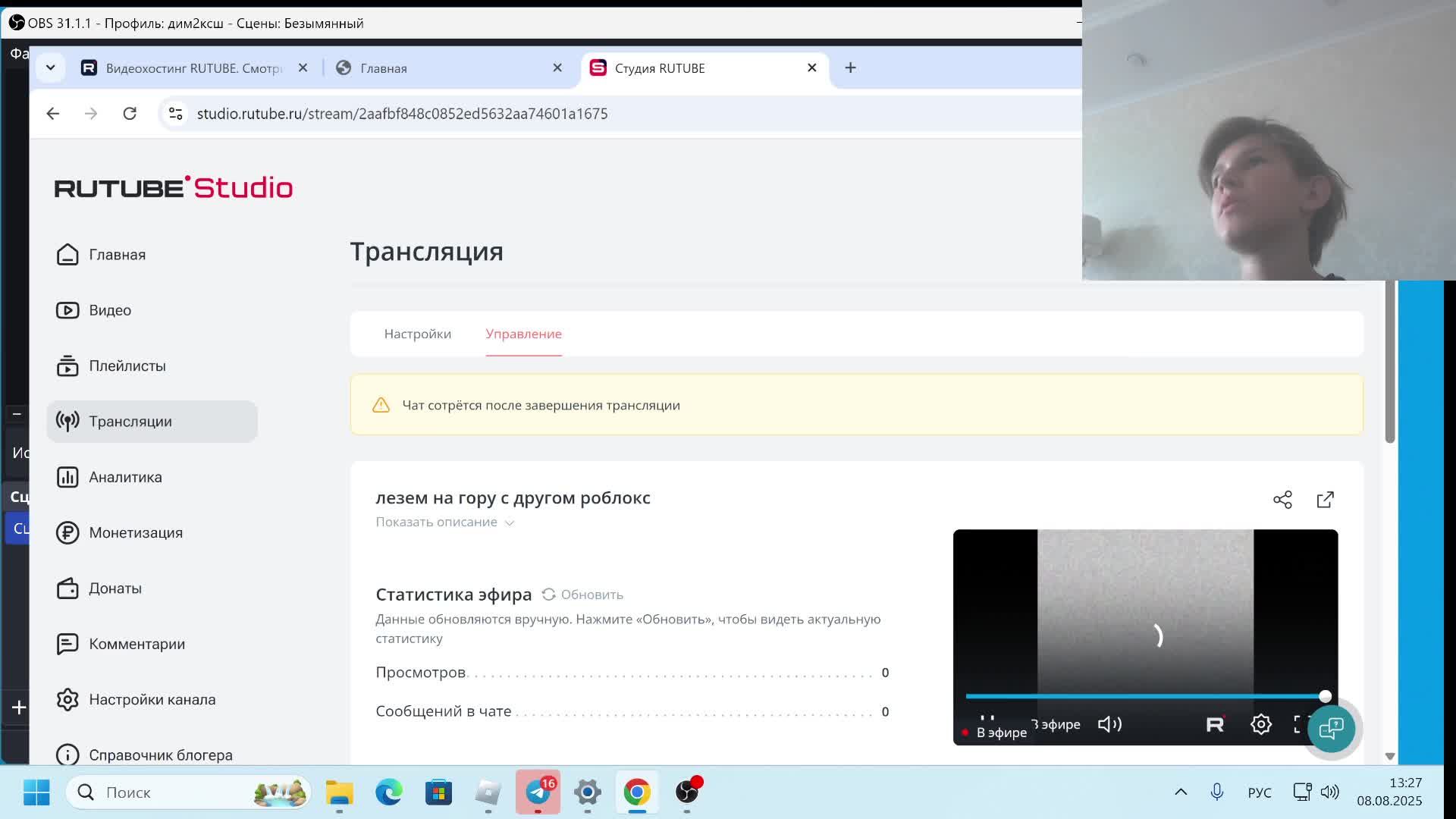Open Аналитика in the sidebar

pyautogui.click(x=125, y=477)
